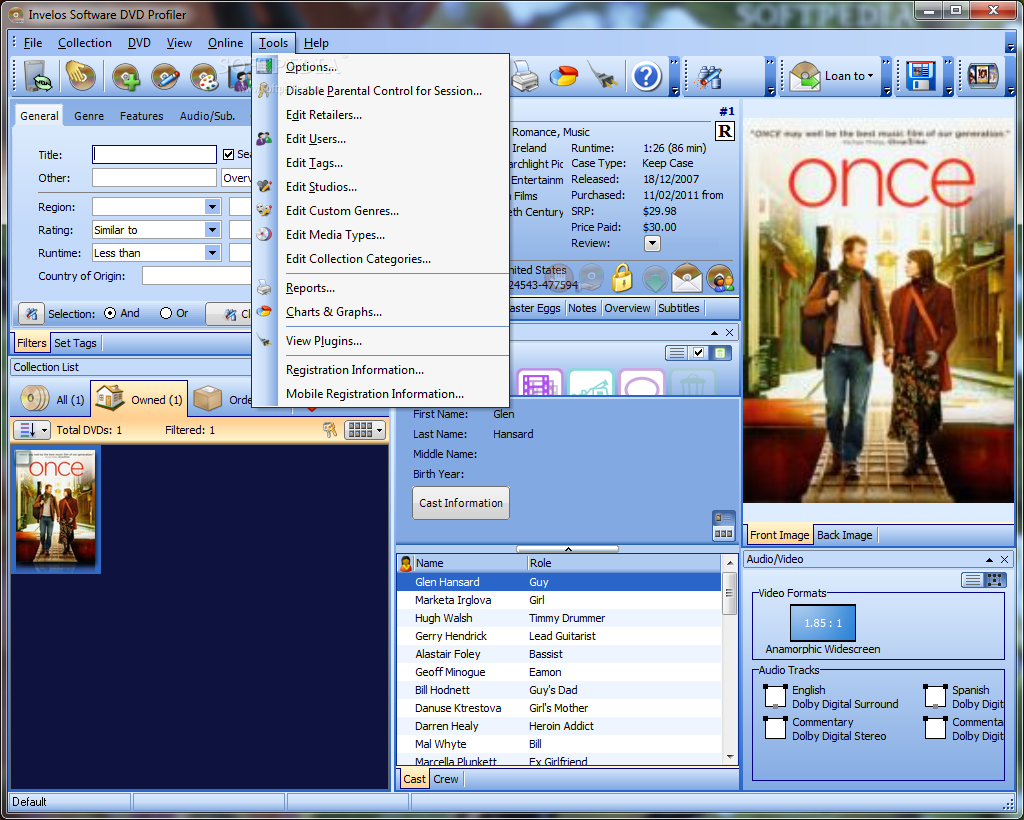
Task: Click the disc with two users icon
Action: point(720,278)
